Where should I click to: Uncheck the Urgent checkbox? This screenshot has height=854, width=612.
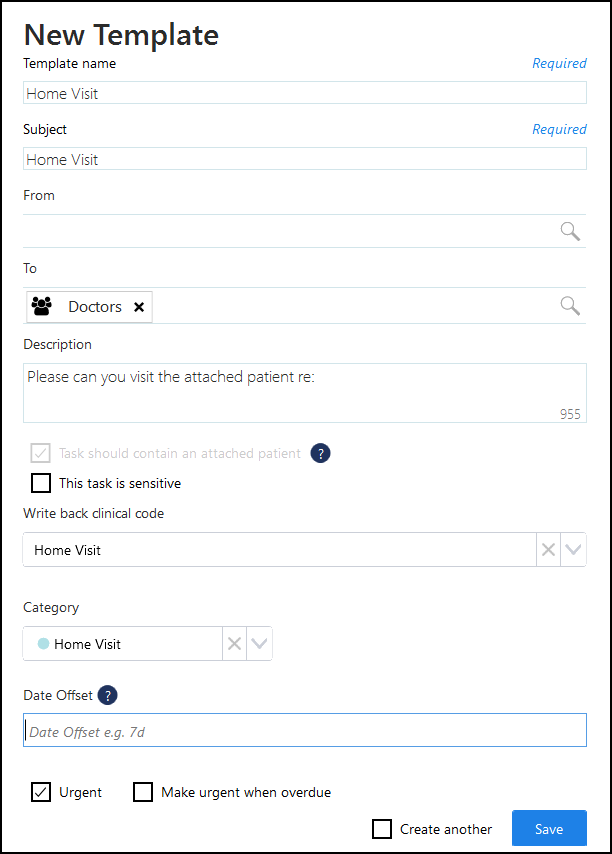pyautogui.click(x=41, y=792)
